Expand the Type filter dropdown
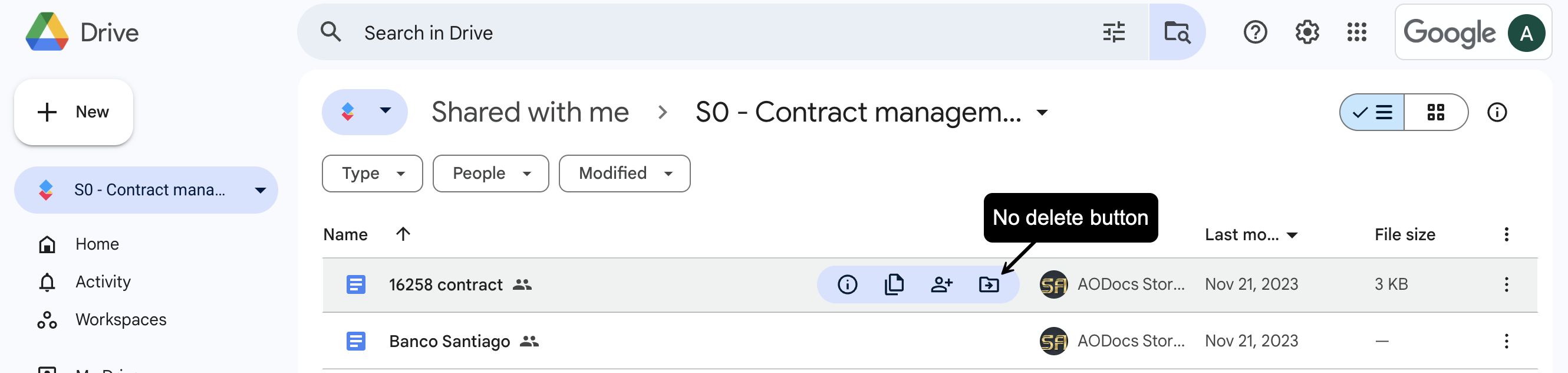1568x373 pixels. 373,174
